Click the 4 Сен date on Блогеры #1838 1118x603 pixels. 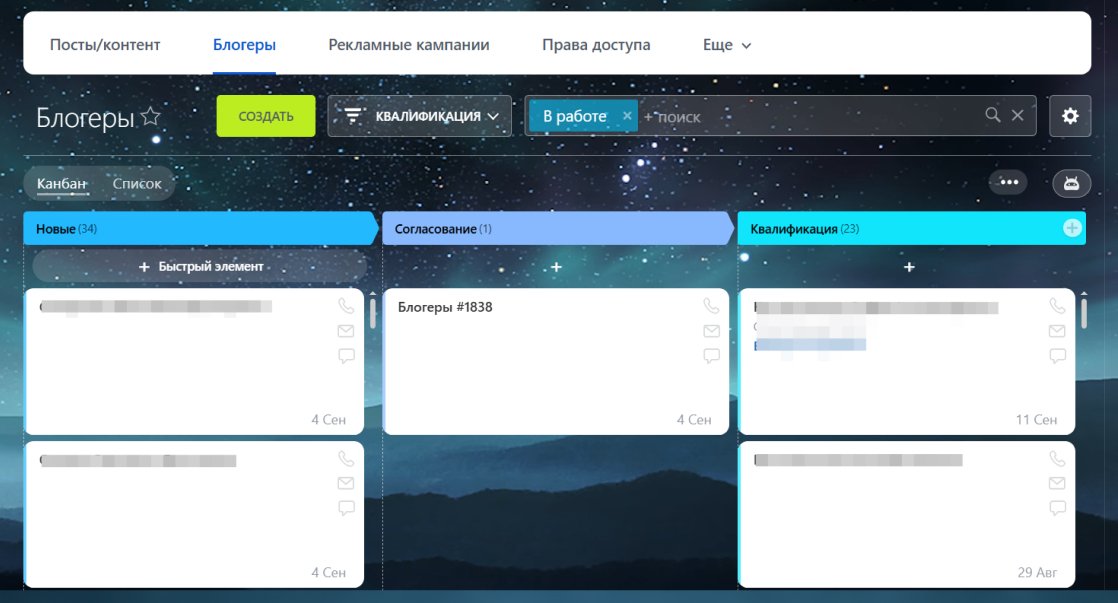(694, 420)
